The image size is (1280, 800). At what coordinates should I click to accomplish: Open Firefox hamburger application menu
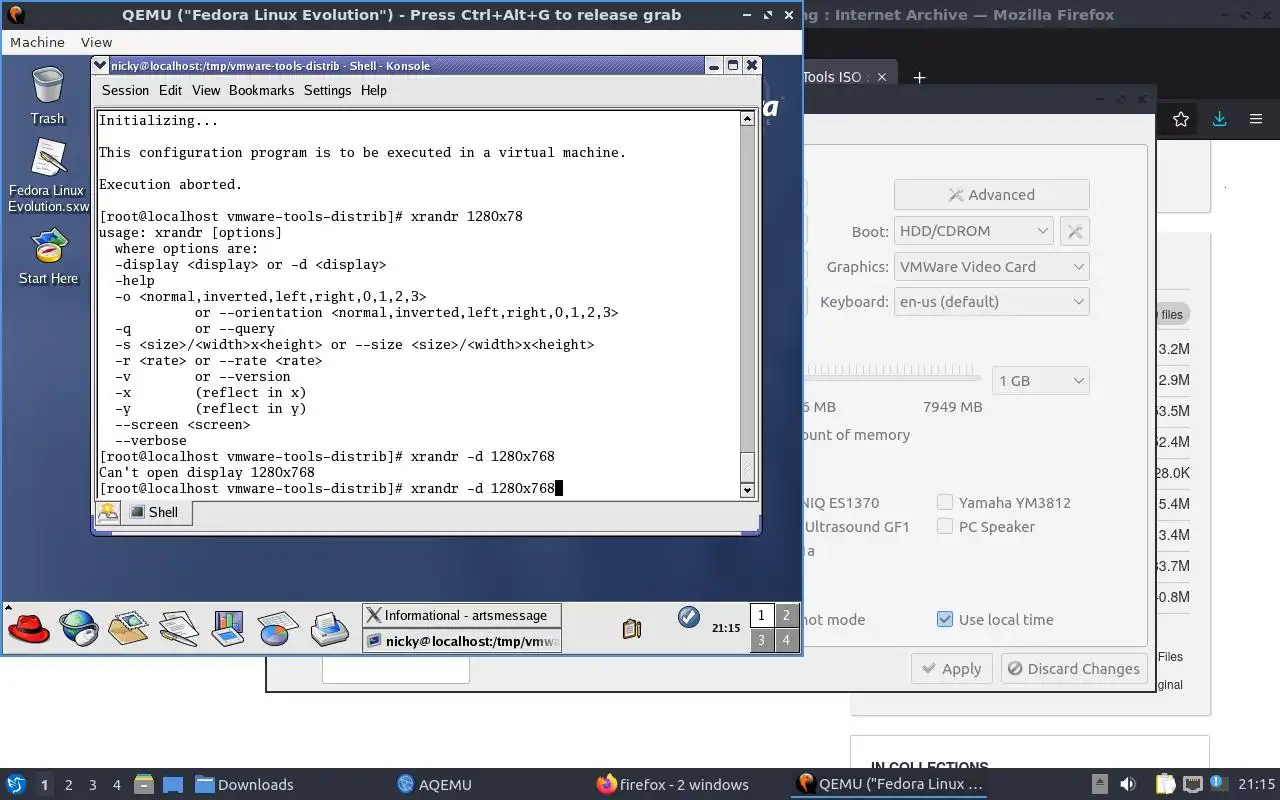(1256, 119)
